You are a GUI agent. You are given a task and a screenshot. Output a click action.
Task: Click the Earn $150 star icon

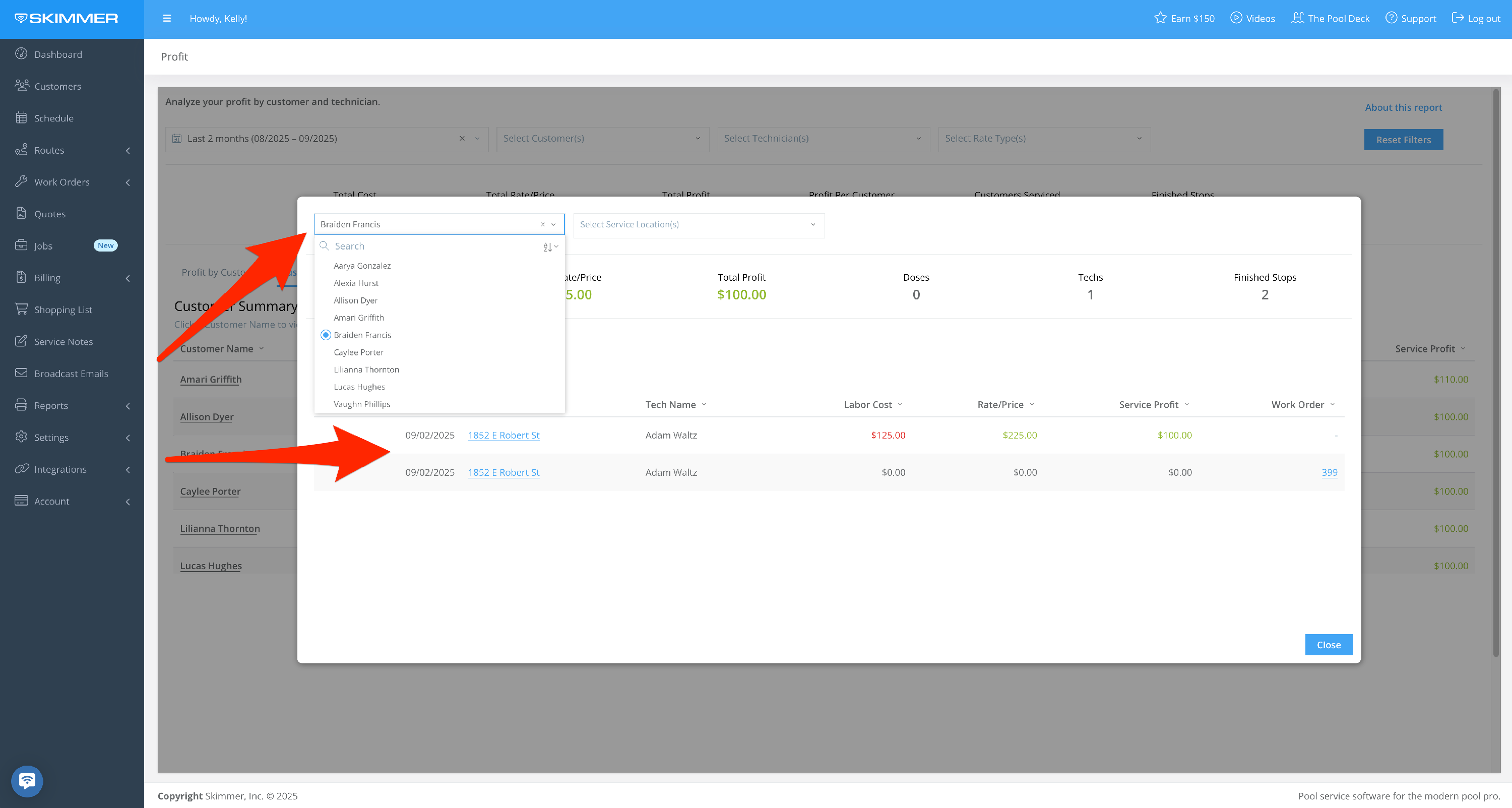1160,18
